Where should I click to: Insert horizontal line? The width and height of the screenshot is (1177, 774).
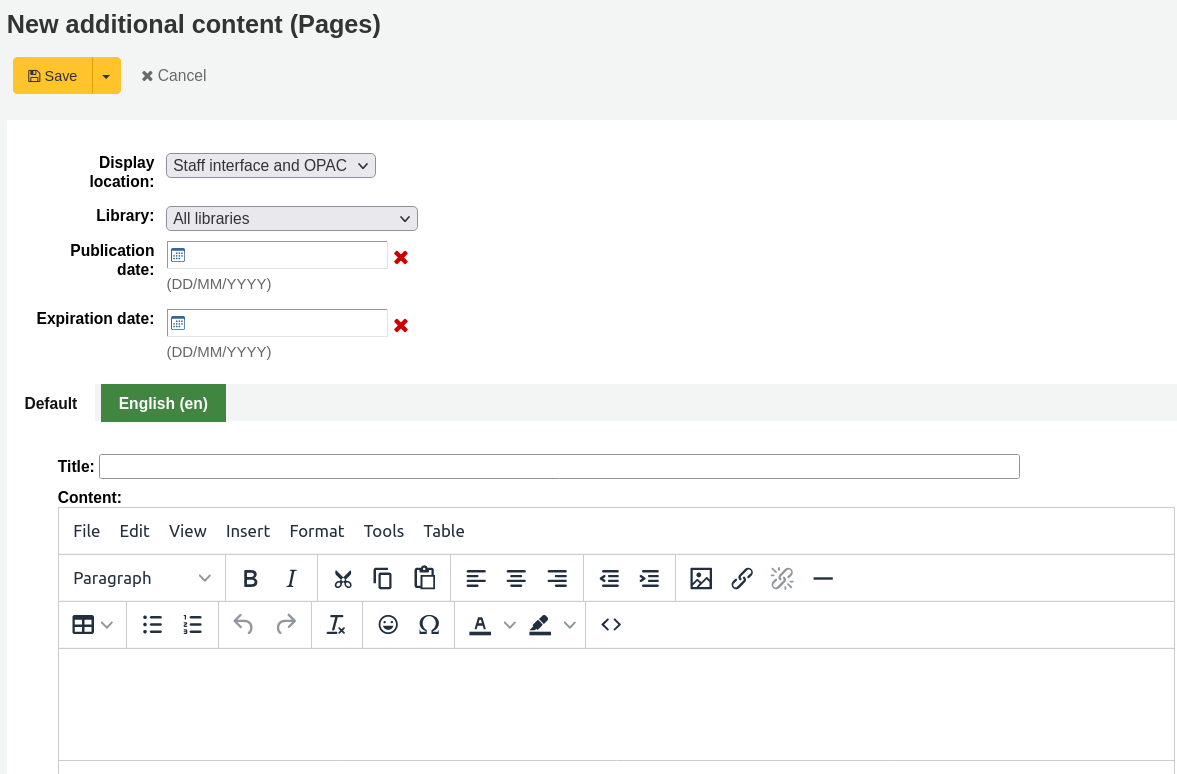click(823, 579)
